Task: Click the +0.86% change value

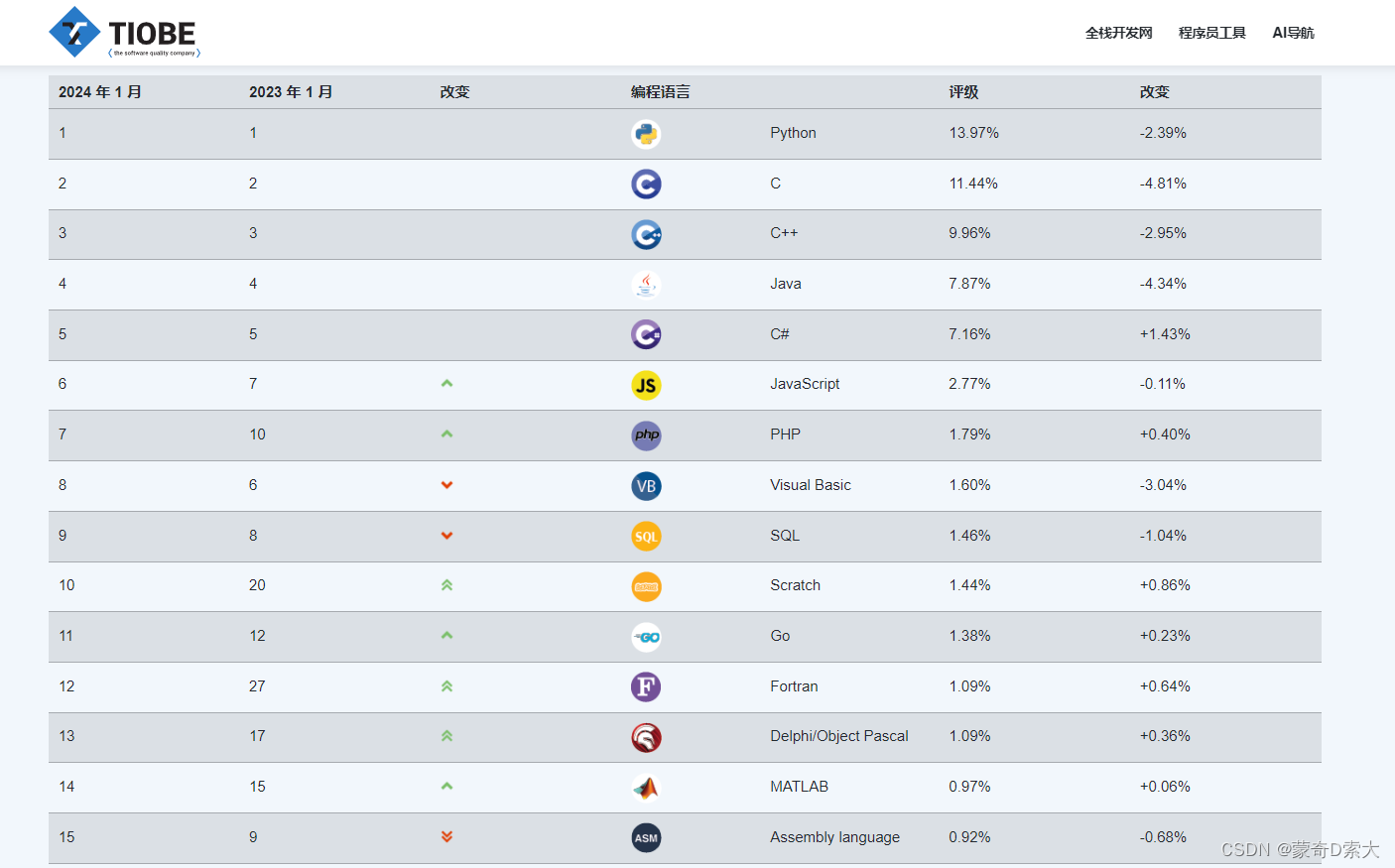Action: (x=1165, y=585)
